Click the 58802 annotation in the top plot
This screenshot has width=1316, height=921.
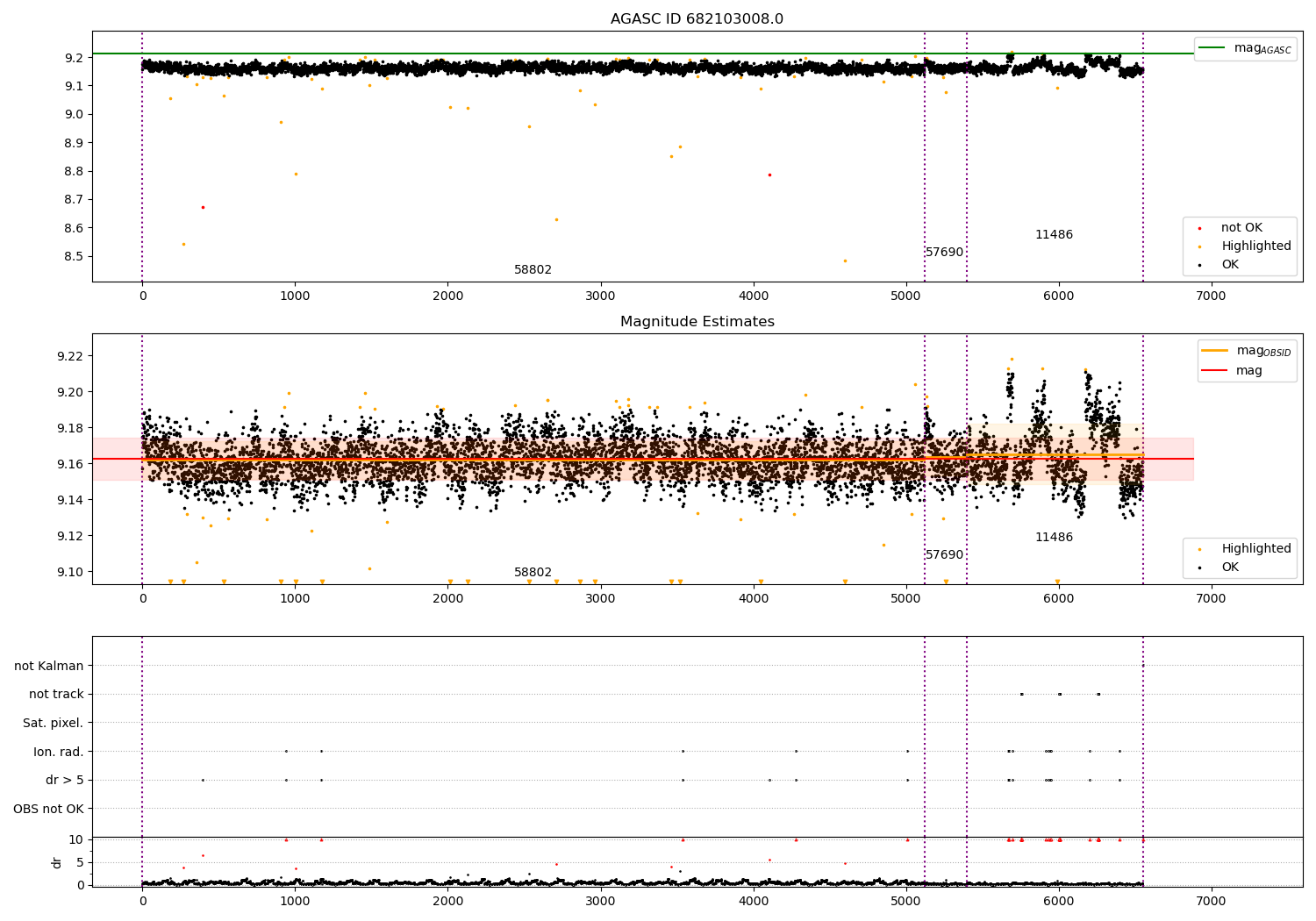click(533, 270)
